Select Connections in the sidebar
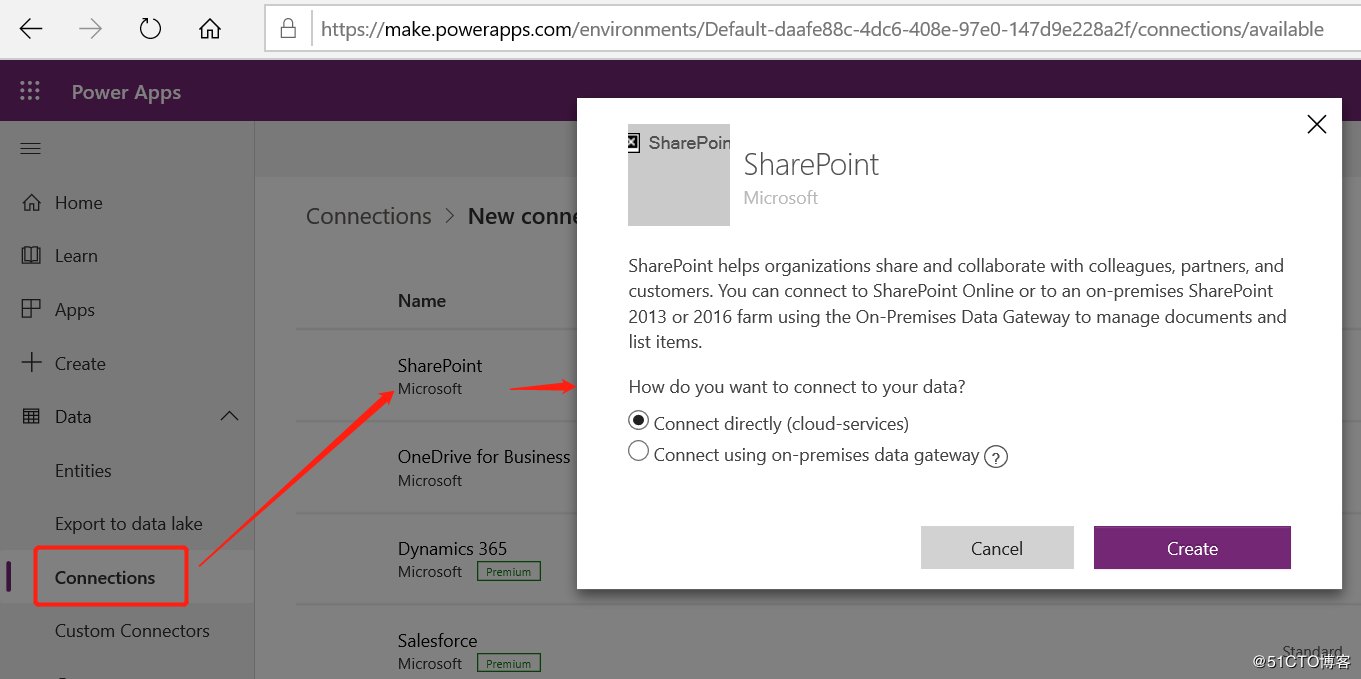 click(x=105, y=578)
